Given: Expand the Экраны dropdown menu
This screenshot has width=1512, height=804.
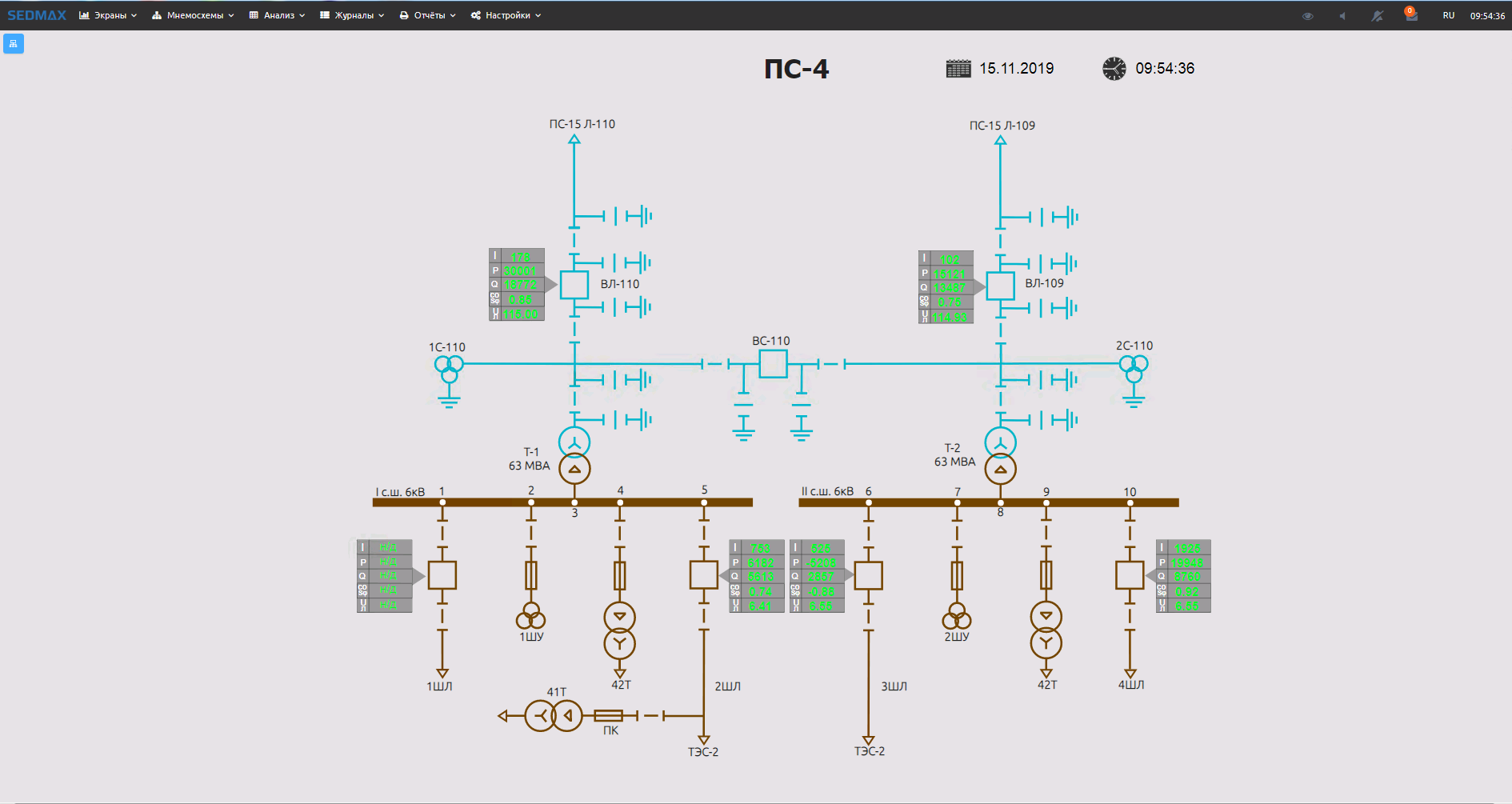Looking at the screenshot, I should click(108, 15).
